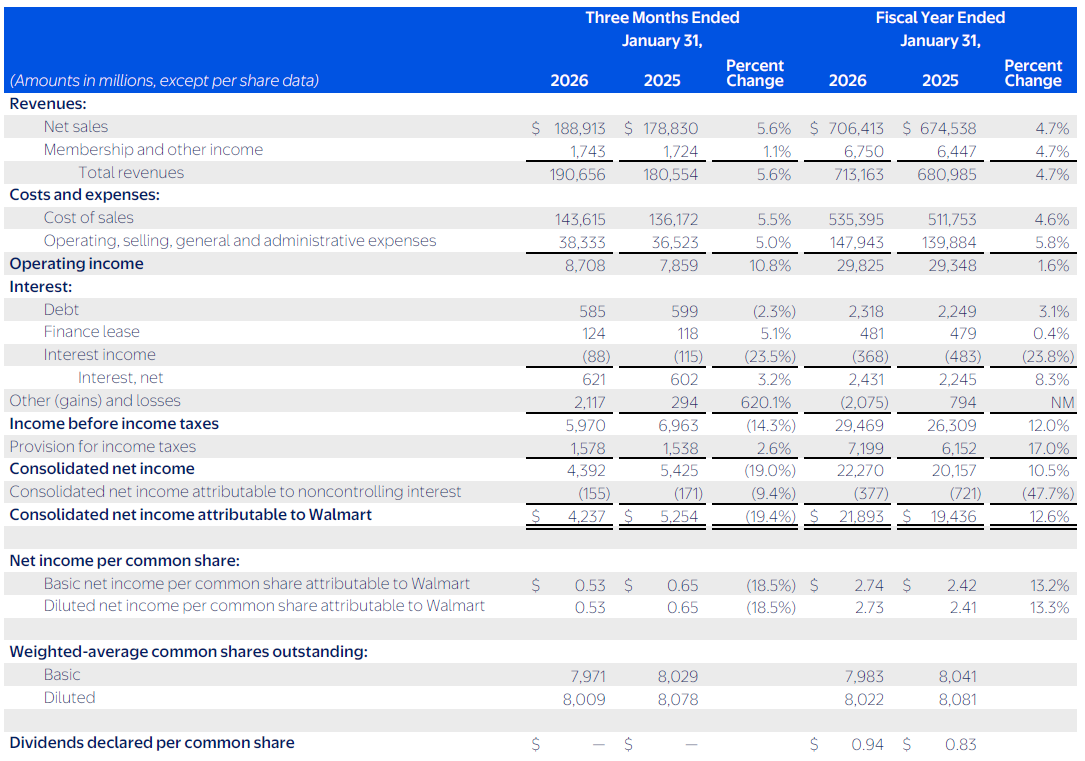Click consolidated net income value 4,392
Image resolution: width=1085 pixels, height=761 pixels.
point(586,470)
